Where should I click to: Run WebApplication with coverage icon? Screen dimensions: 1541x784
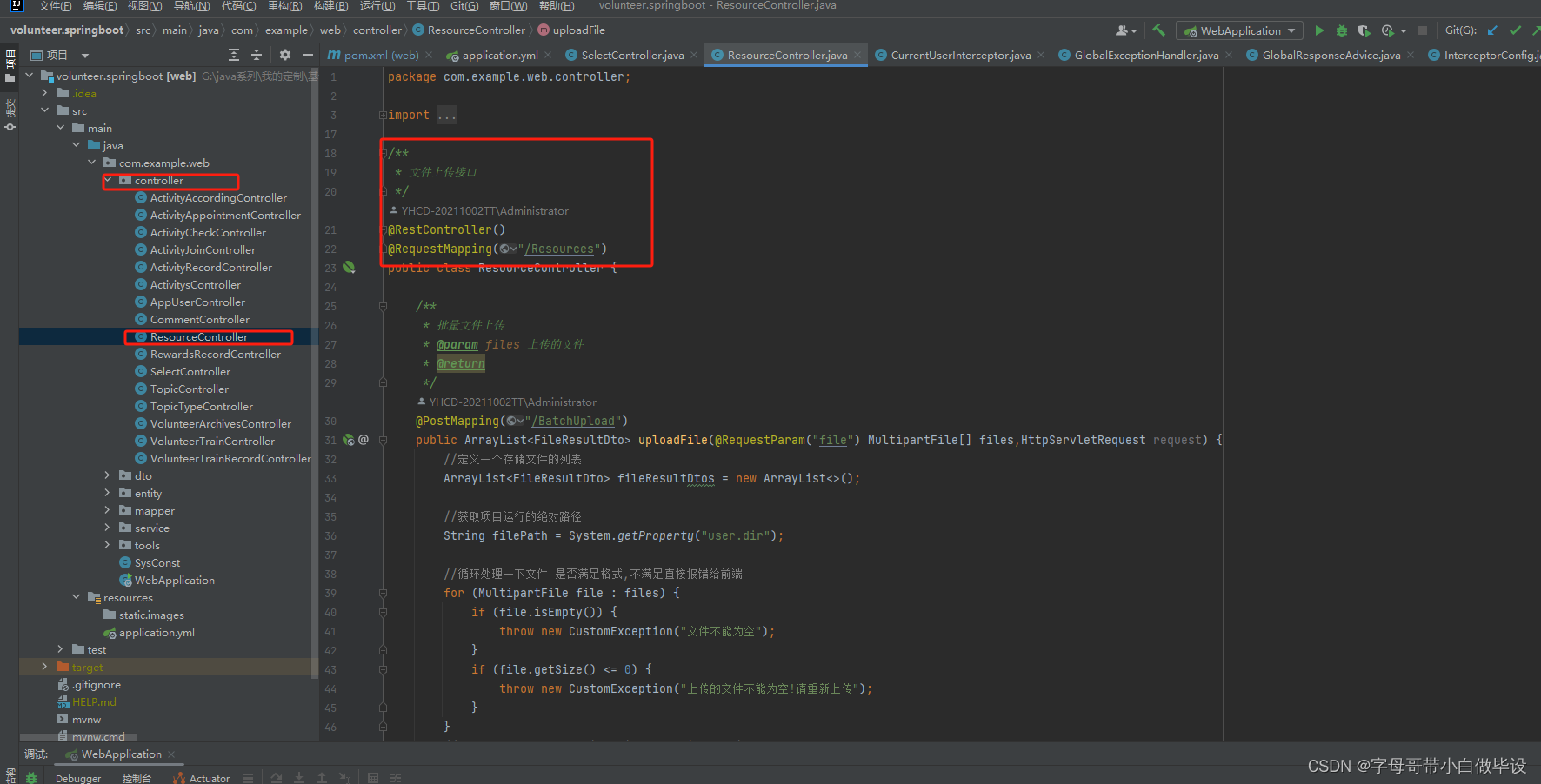[1364, 30]
